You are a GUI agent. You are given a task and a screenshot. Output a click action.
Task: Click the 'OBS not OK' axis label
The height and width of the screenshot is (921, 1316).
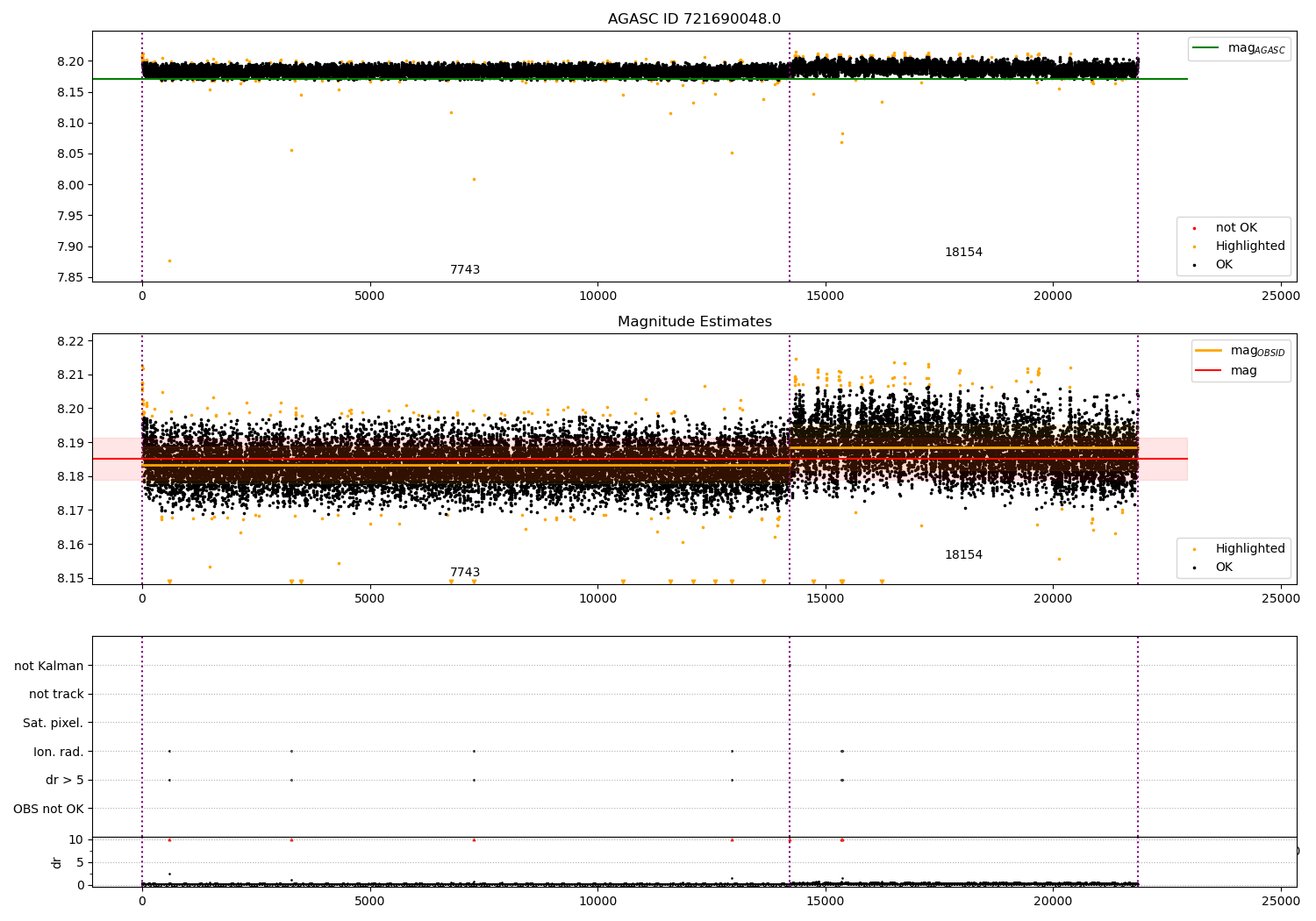point(49,809)
